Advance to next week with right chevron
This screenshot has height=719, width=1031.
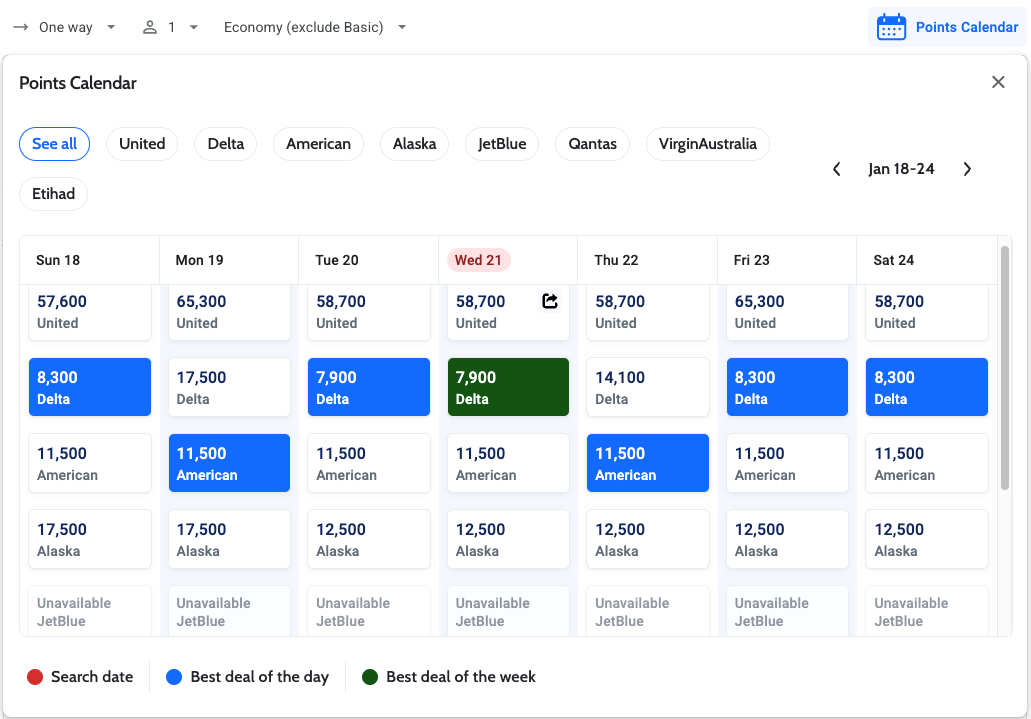[x=967, y=169]
